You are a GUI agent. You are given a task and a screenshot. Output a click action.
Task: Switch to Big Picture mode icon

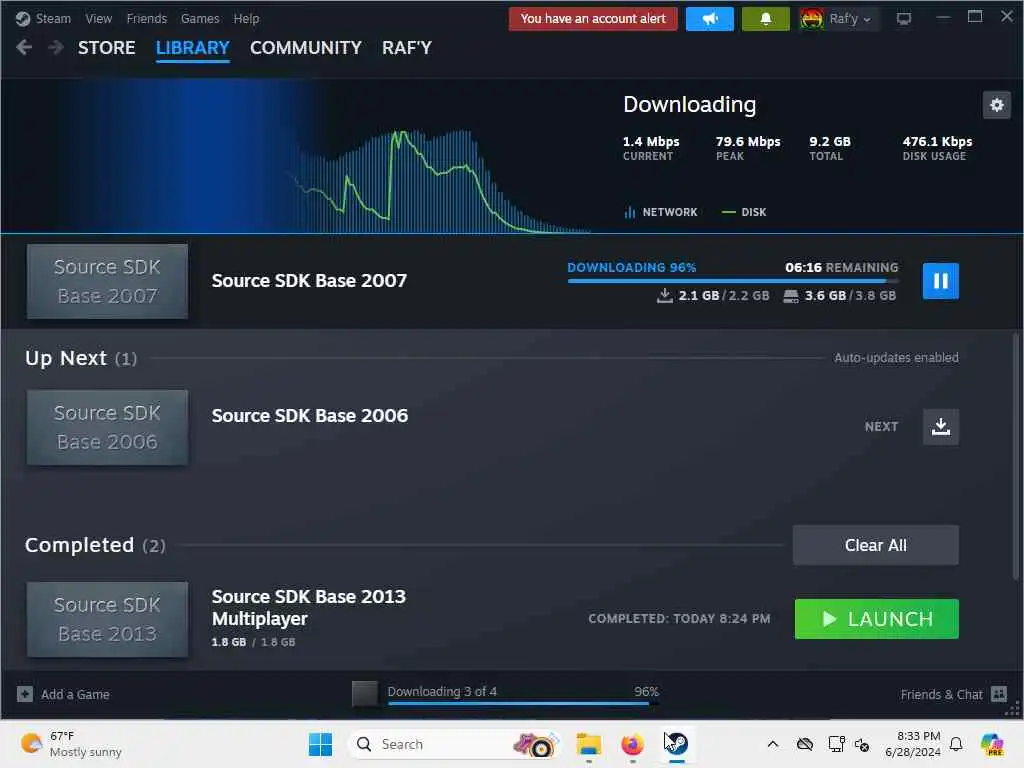click(x=904, y=19)
